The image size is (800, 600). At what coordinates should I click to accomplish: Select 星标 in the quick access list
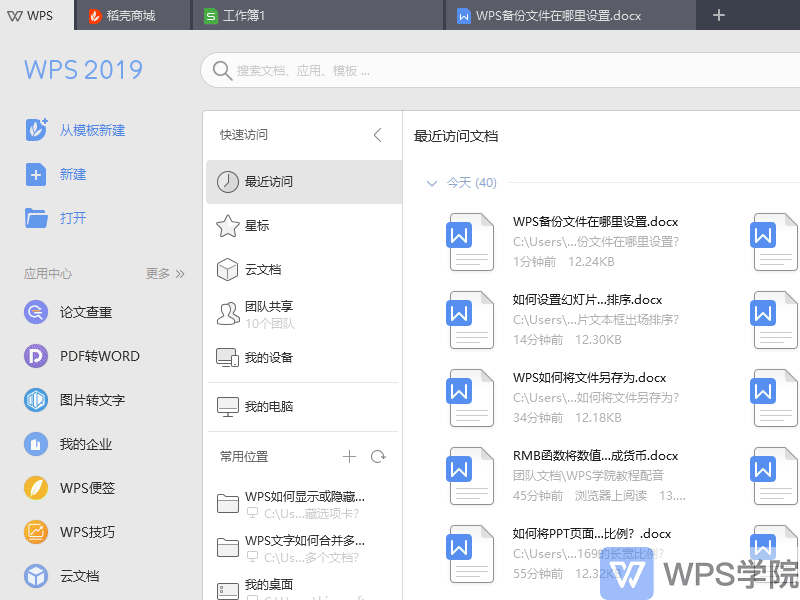tap(257, 226)
